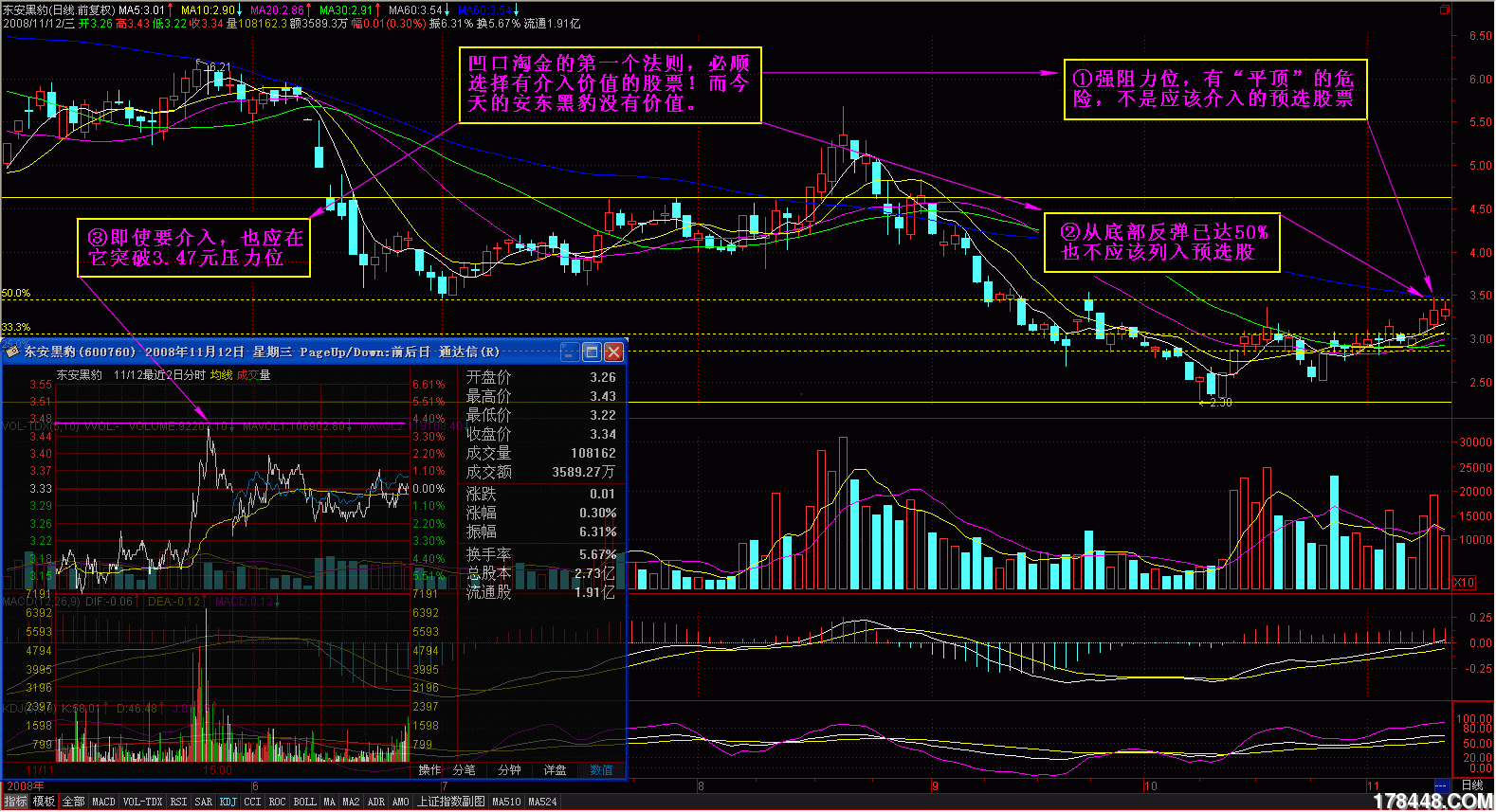Click the 2.30 low price marker

tap(1216, 403)
